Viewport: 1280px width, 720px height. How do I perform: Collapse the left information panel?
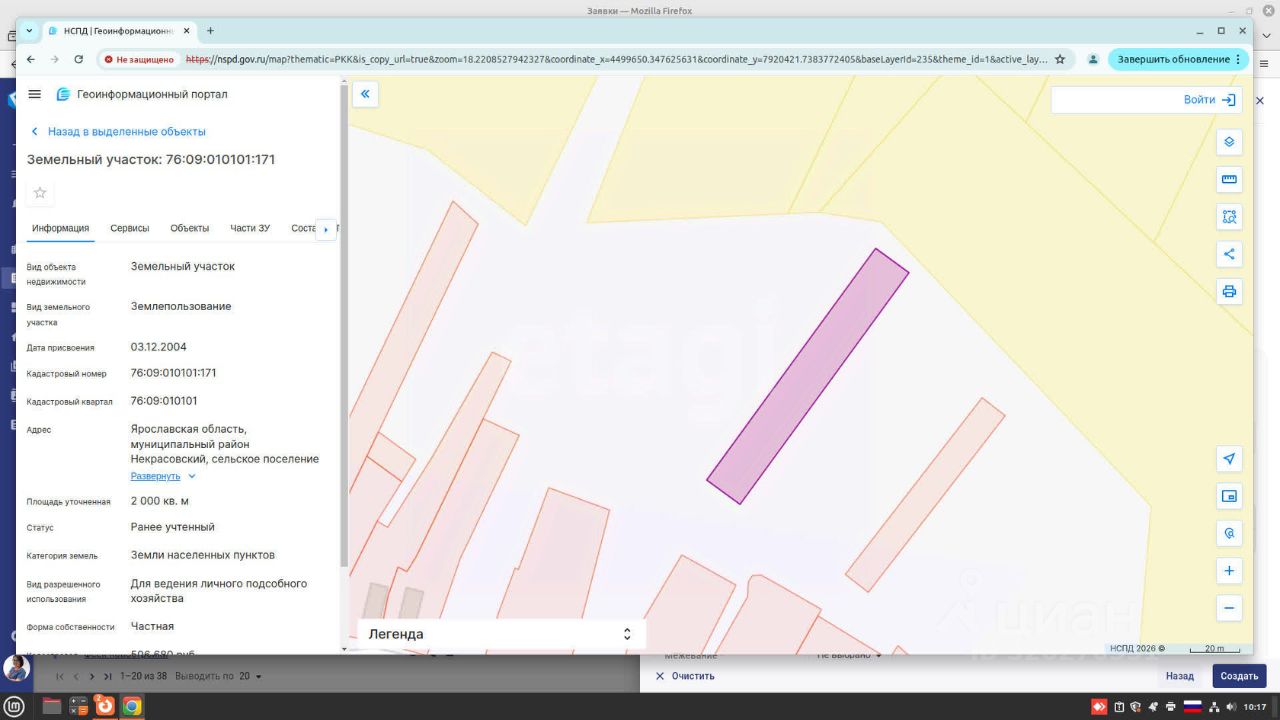(x=365, y=94)
